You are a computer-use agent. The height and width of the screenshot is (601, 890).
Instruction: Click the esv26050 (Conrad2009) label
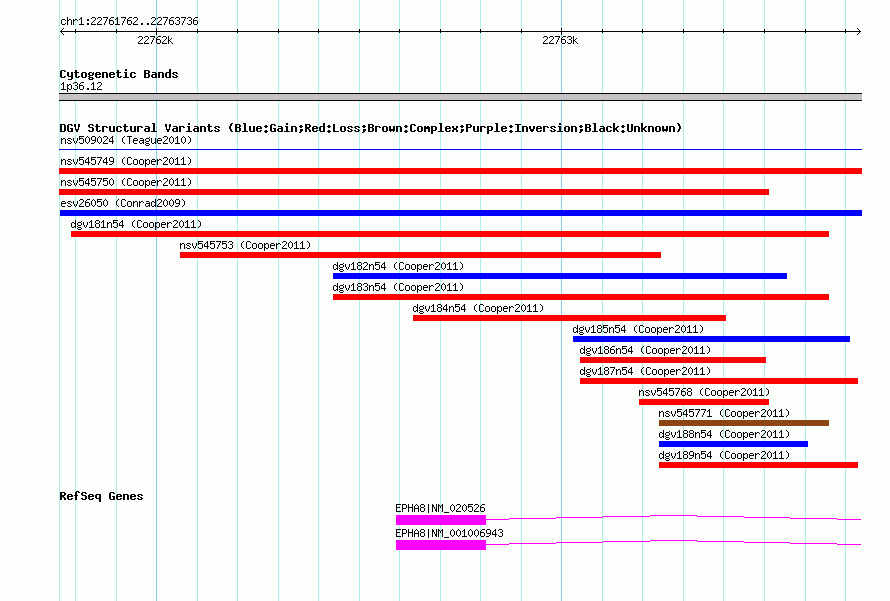123,203
